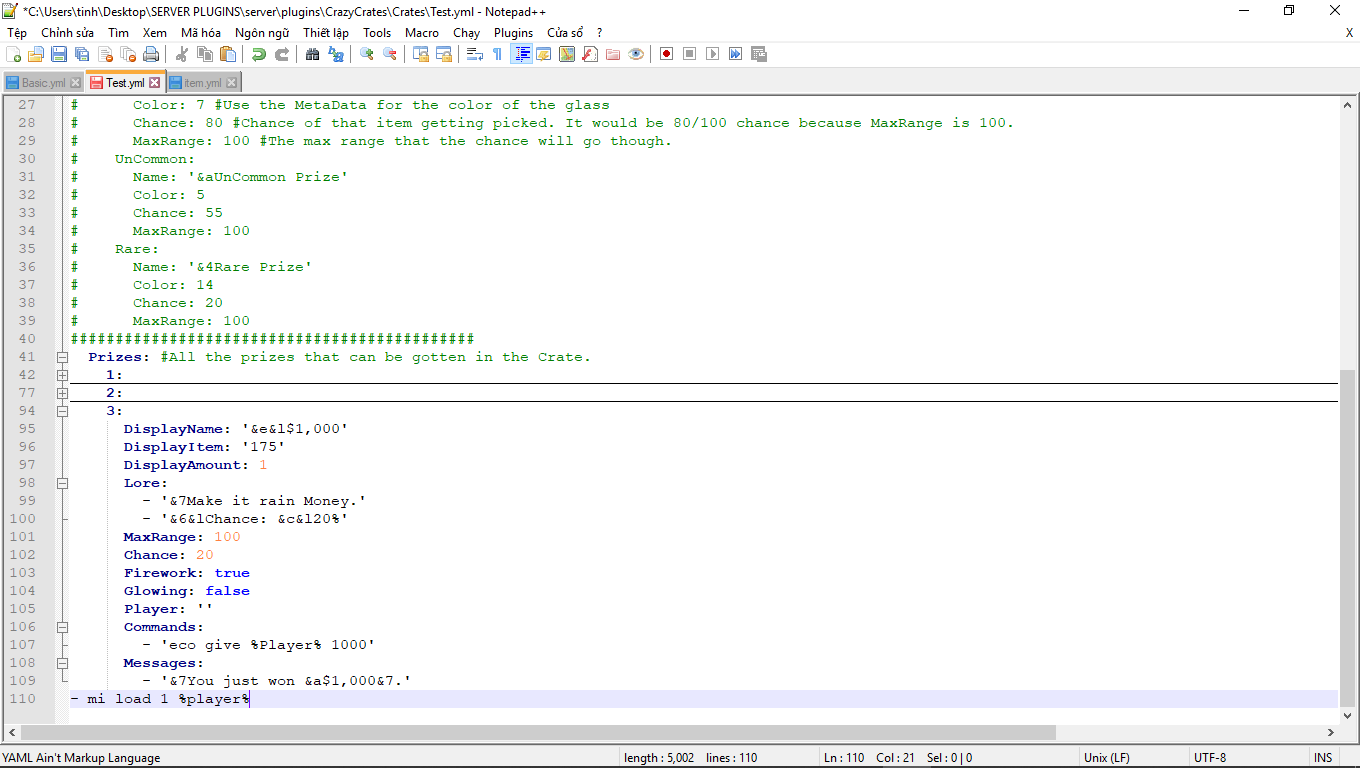Click the Cut scissors icon

(x=182, y=54)
